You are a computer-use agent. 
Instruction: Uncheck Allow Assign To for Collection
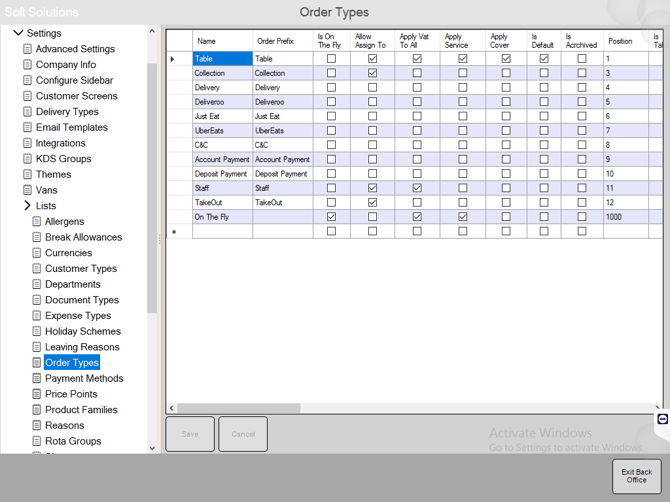373,73
